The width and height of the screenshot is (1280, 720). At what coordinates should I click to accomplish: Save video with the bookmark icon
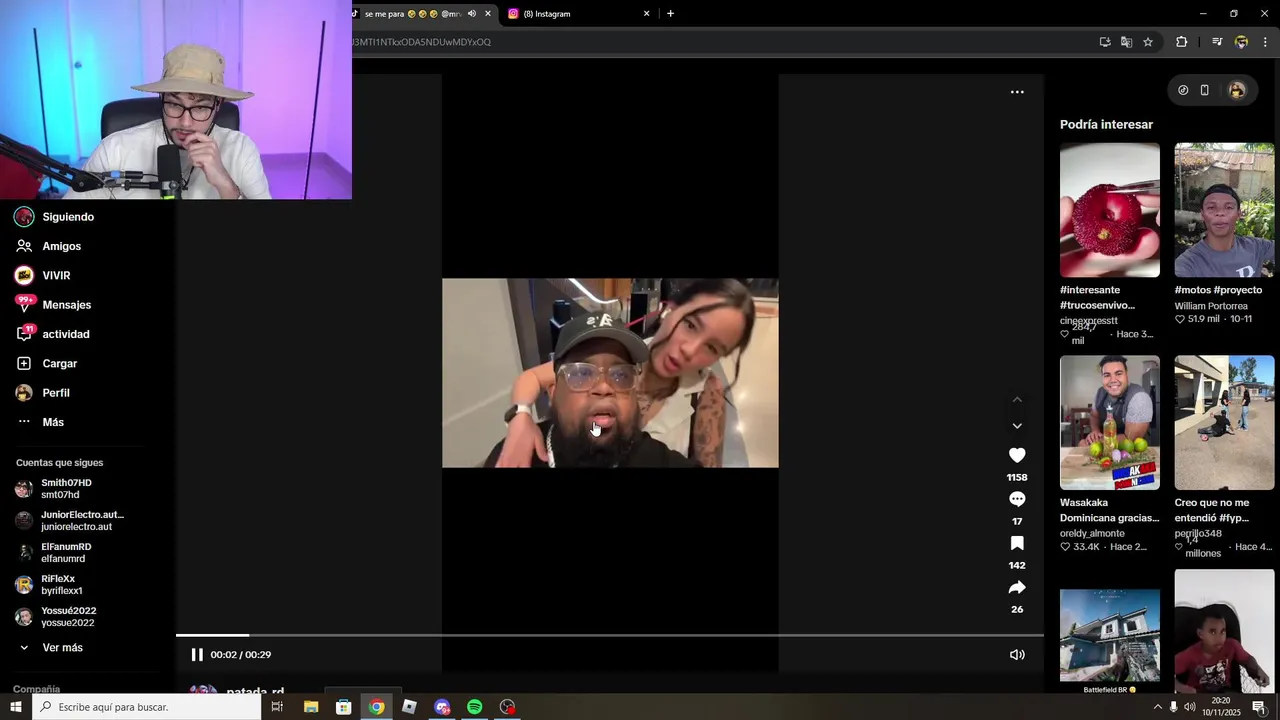coord(1017,543)
